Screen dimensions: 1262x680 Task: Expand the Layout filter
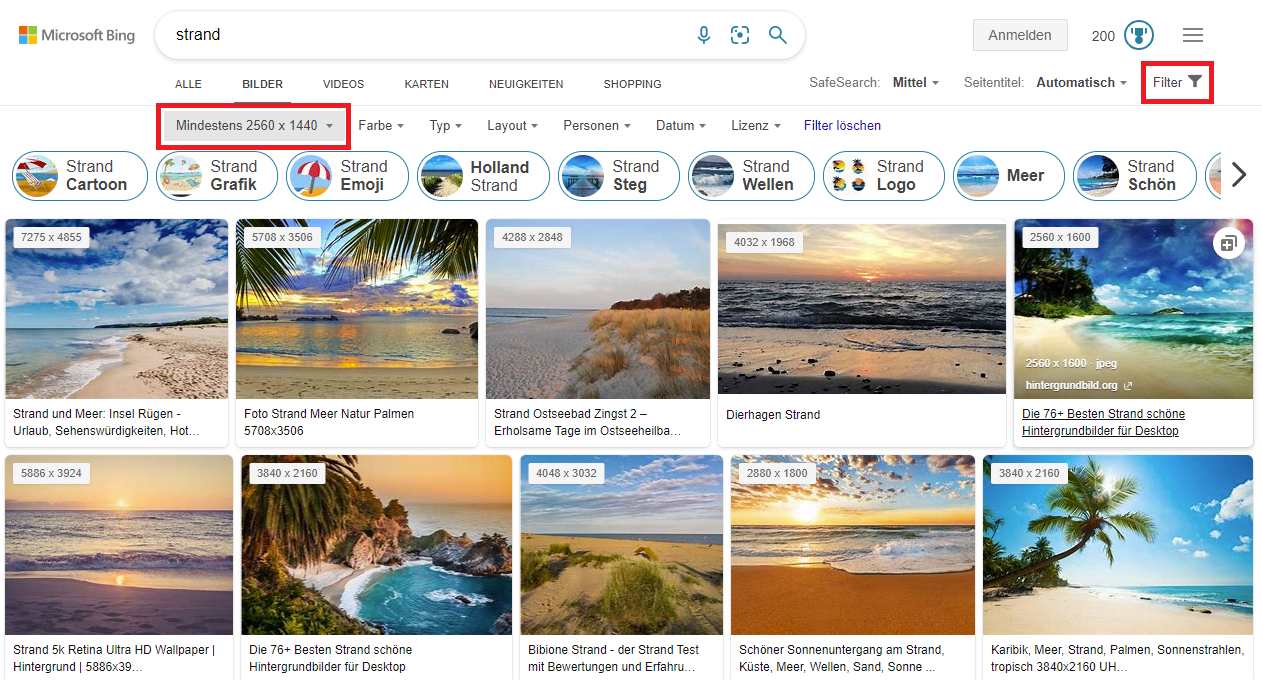(x=513, y=126)
